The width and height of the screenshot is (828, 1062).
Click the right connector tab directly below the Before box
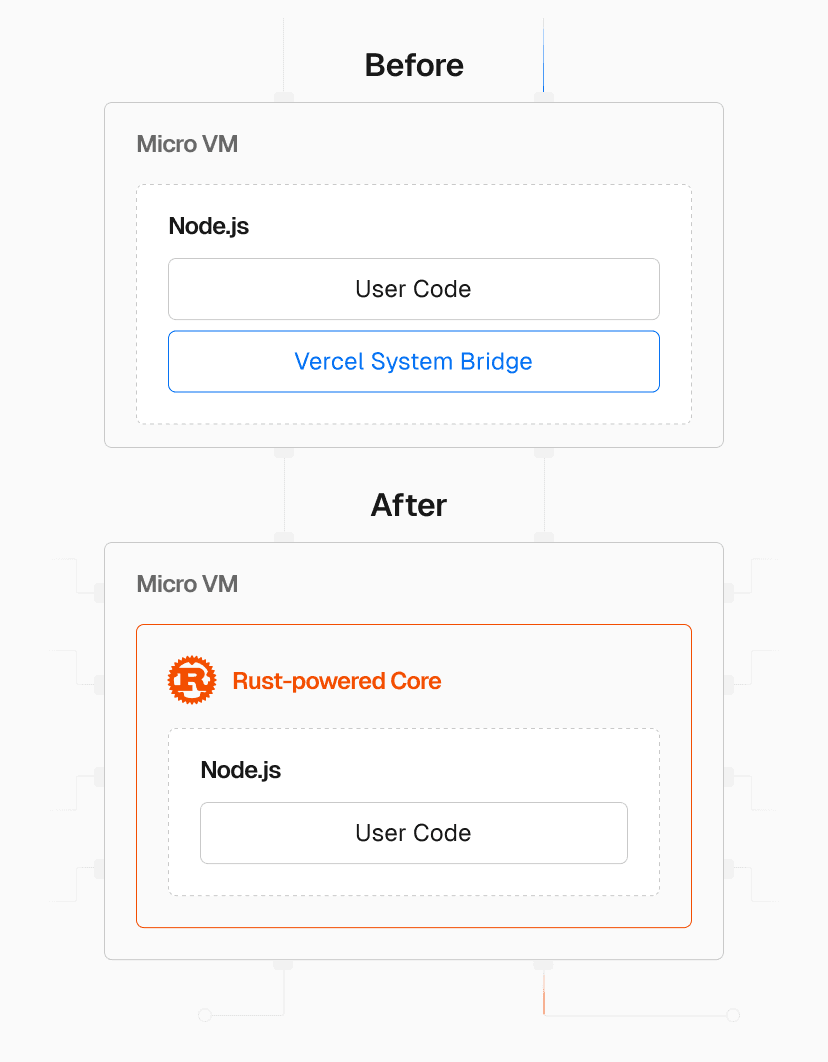[x=544, y=452]
